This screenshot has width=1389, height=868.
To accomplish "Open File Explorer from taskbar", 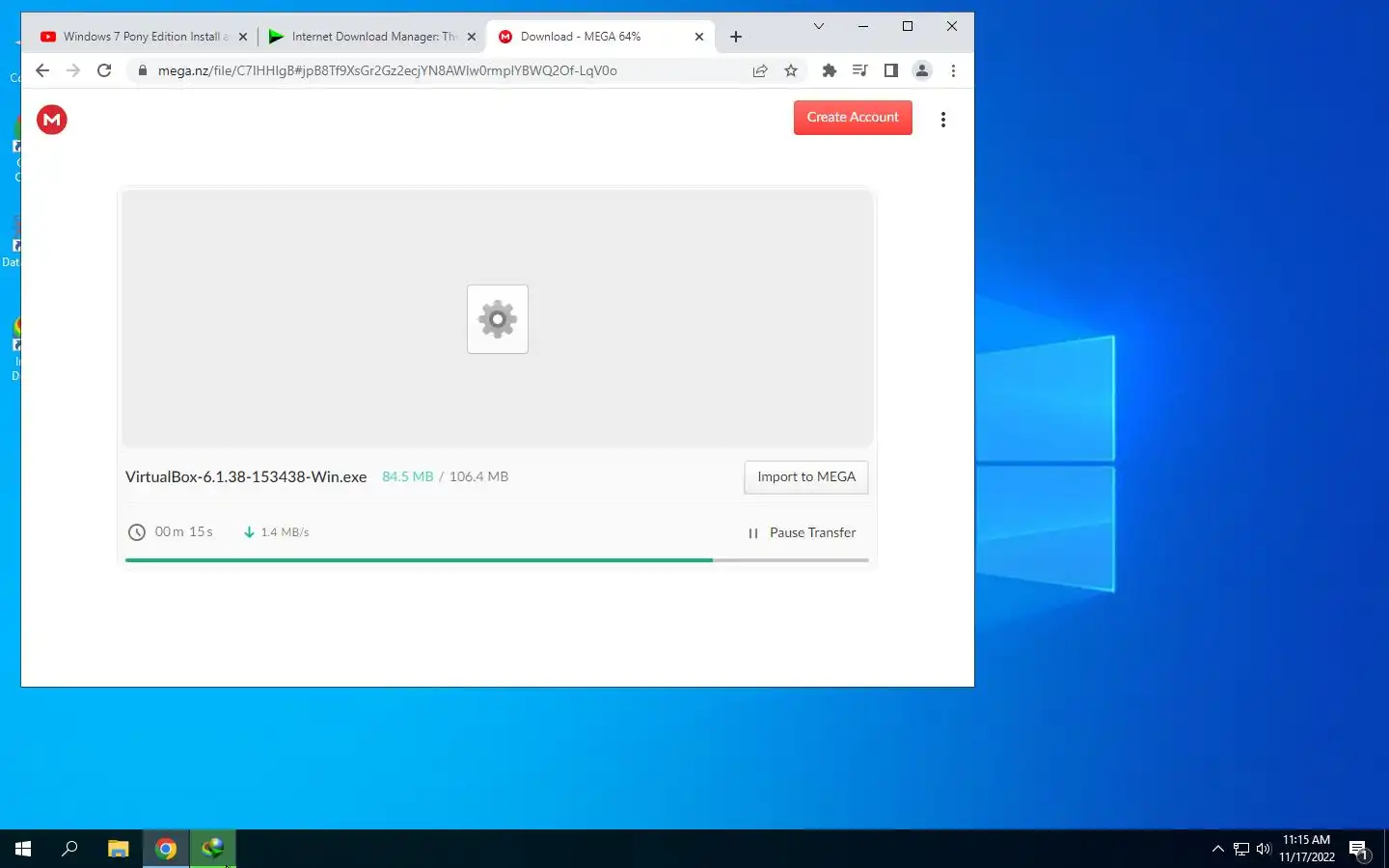I will click(118, 849).
